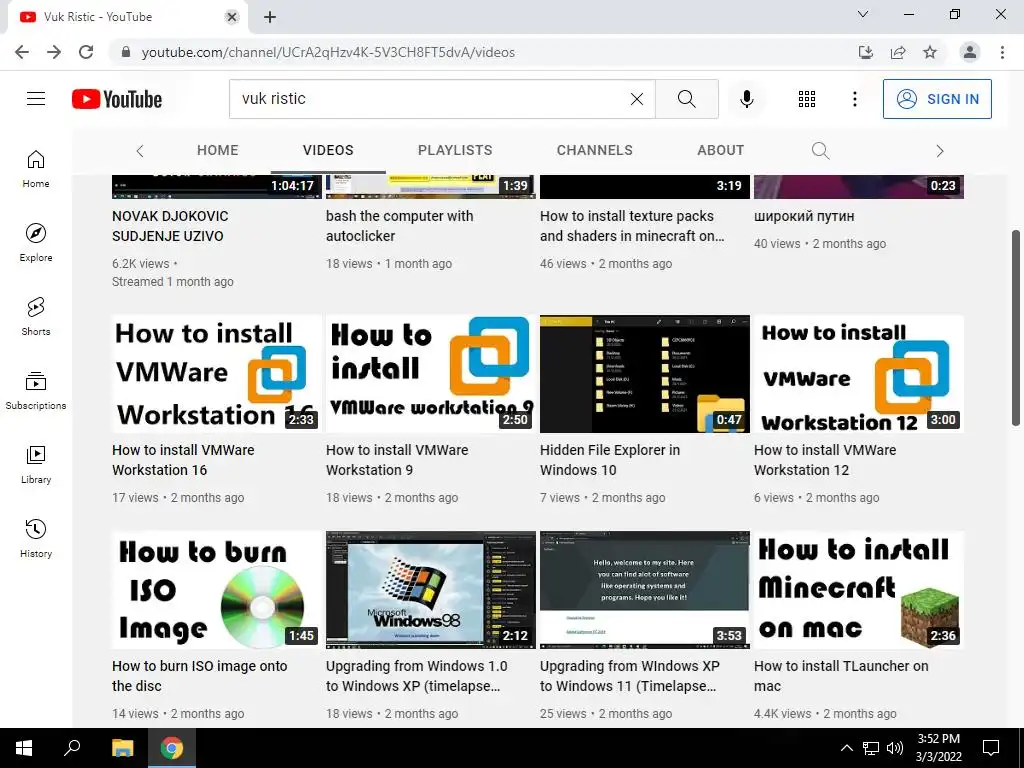
Task: Open the network icon in the tray
Action: (871, 748)
